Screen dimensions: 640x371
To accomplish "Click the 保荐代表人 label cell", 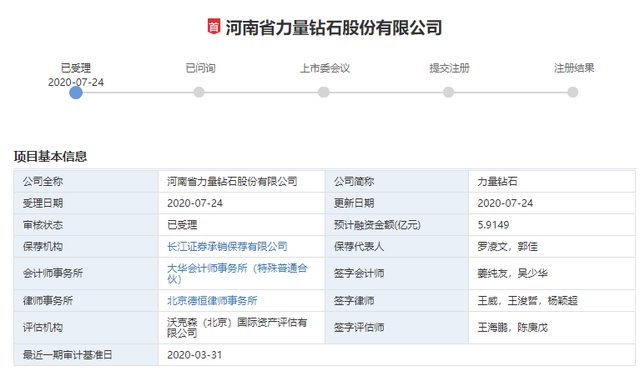I will point(397,247).
